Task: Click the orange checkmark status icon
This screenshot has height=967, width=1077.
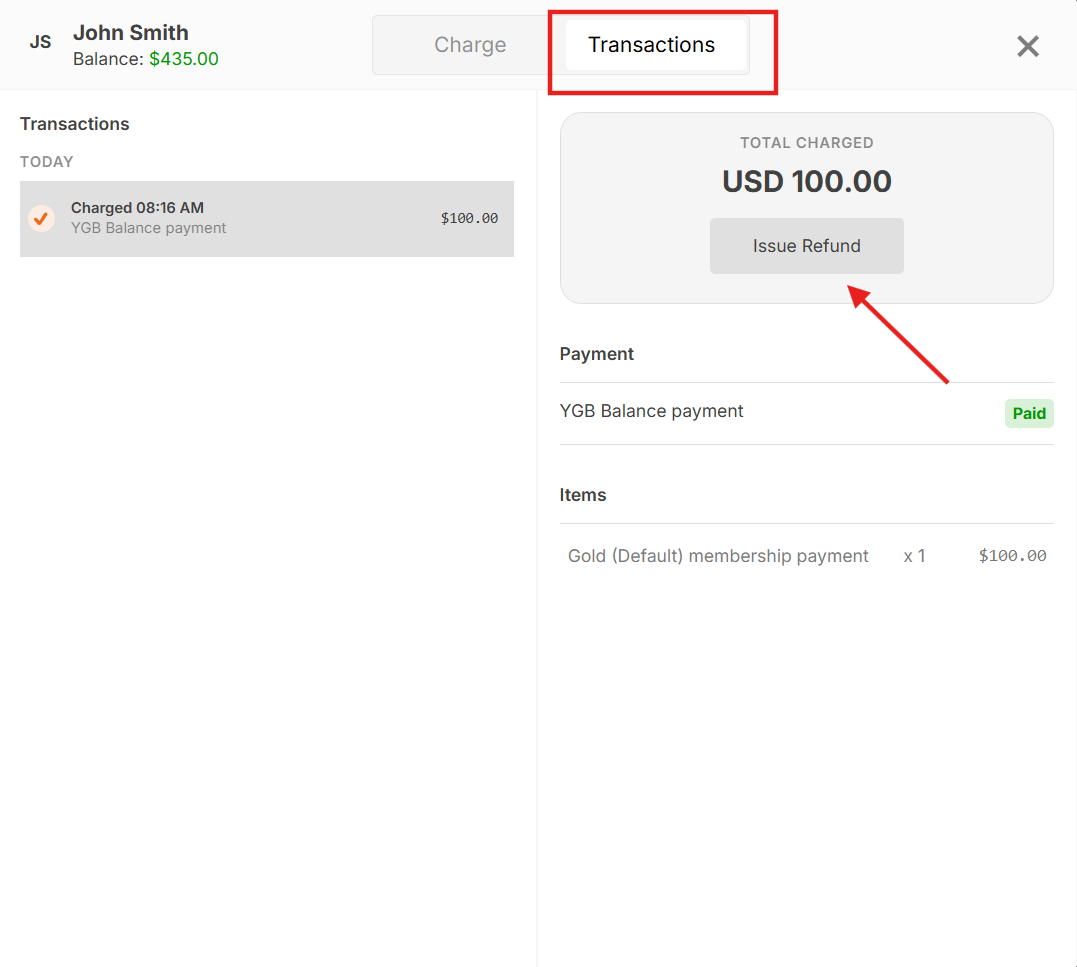Action: point(41,218)
